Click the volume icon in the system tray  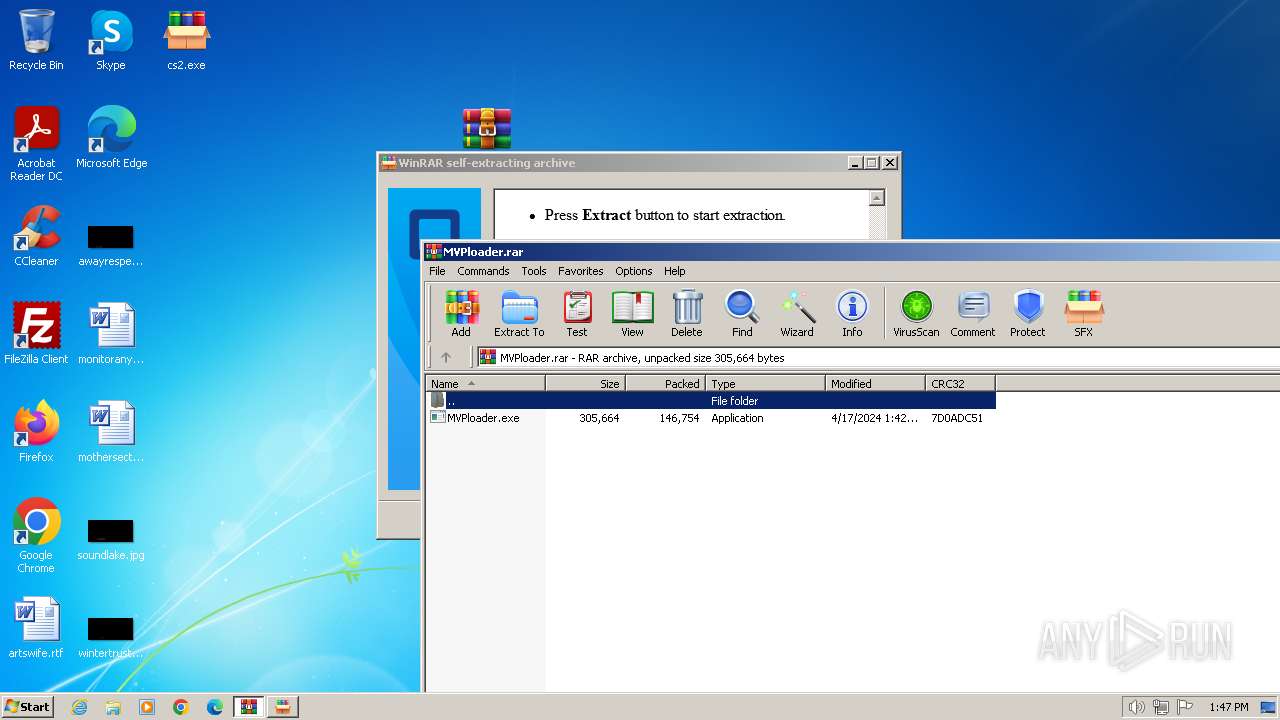point(1136,707)
